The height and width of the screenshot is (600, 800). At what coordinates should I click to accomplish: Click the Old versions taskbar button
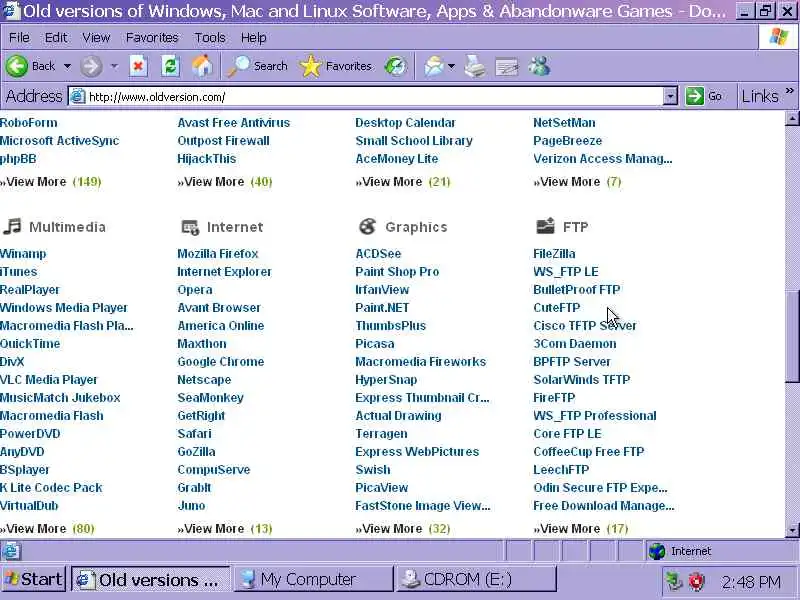pyautogui.click(x=151, y=580)
